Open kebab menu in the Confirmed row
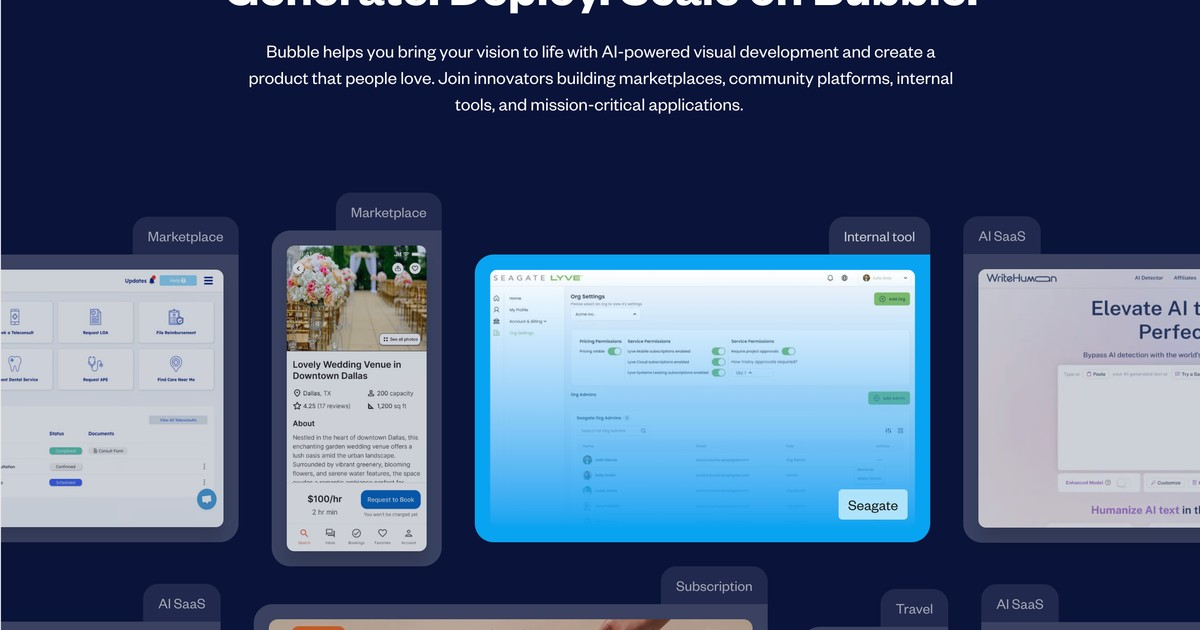Screen dimensions: 1200x630 (x=204, y=467)
